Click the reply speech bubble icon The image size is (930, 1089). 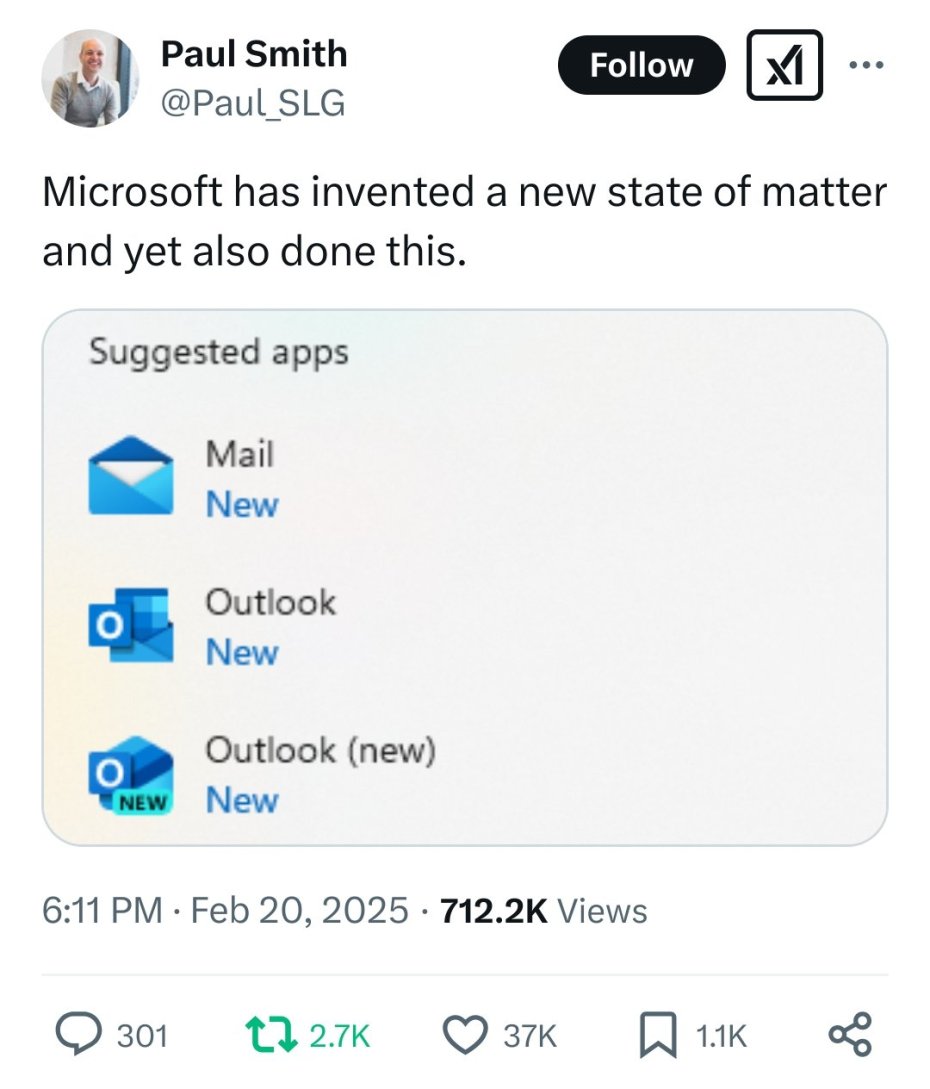click(x=79, y=1035)
